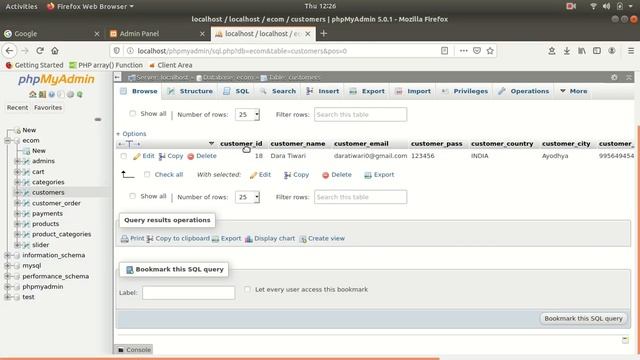This screenshot has width=640, height=360.
Task: Click Display chart icon link
Action: [270, 238]
